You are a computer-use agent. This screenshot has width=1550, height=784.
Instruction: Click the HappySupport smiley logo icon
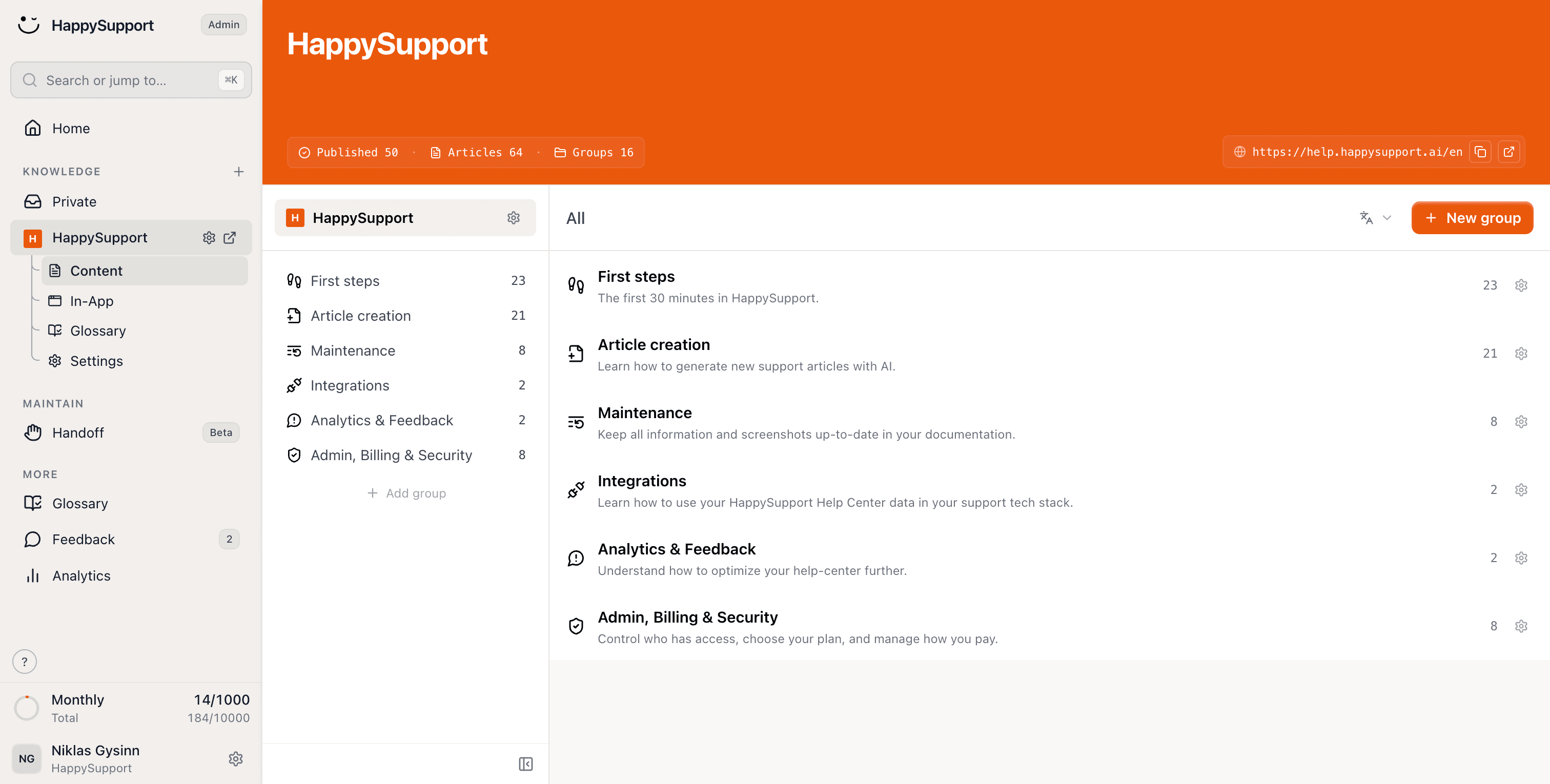click(28, 25)
